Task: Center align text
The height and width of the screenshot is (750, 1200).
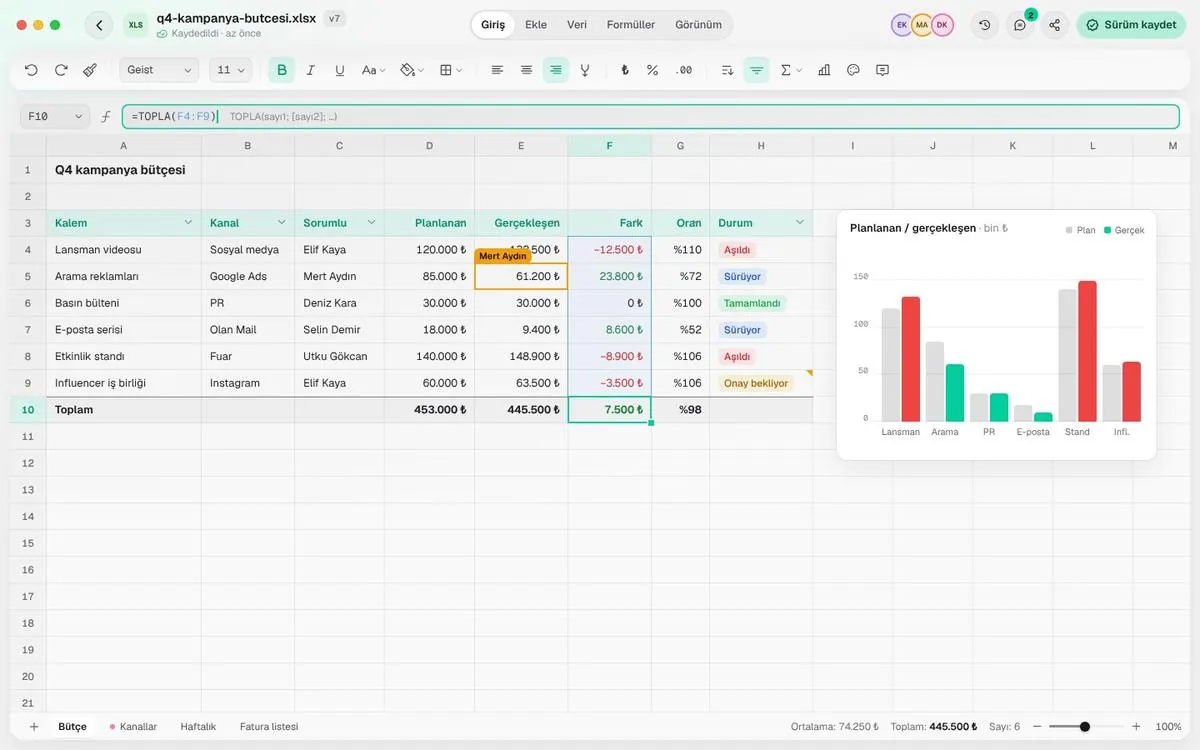Action: (526, 70)
